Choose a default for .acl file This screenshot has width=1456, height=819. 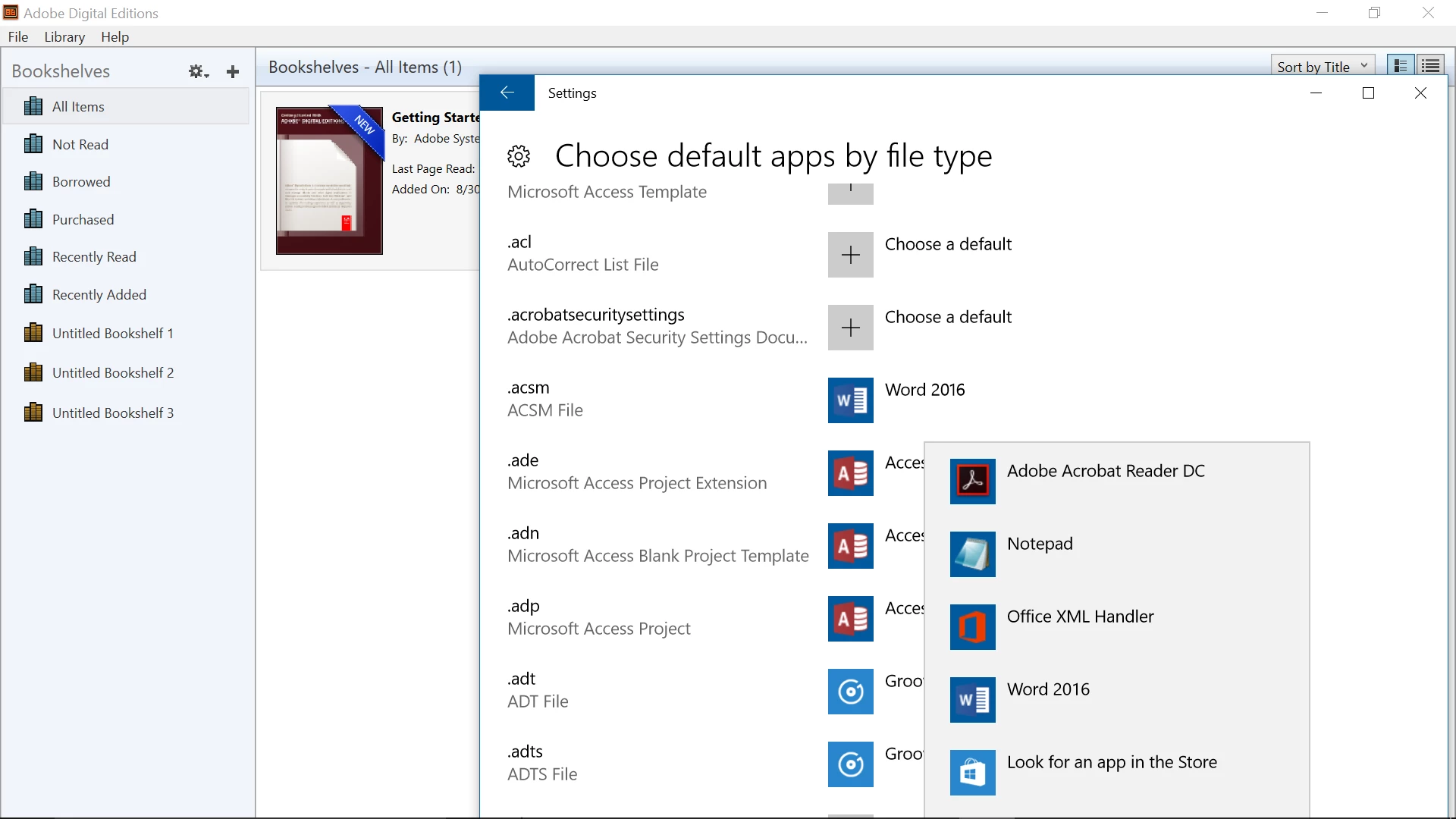pos(851,255)
